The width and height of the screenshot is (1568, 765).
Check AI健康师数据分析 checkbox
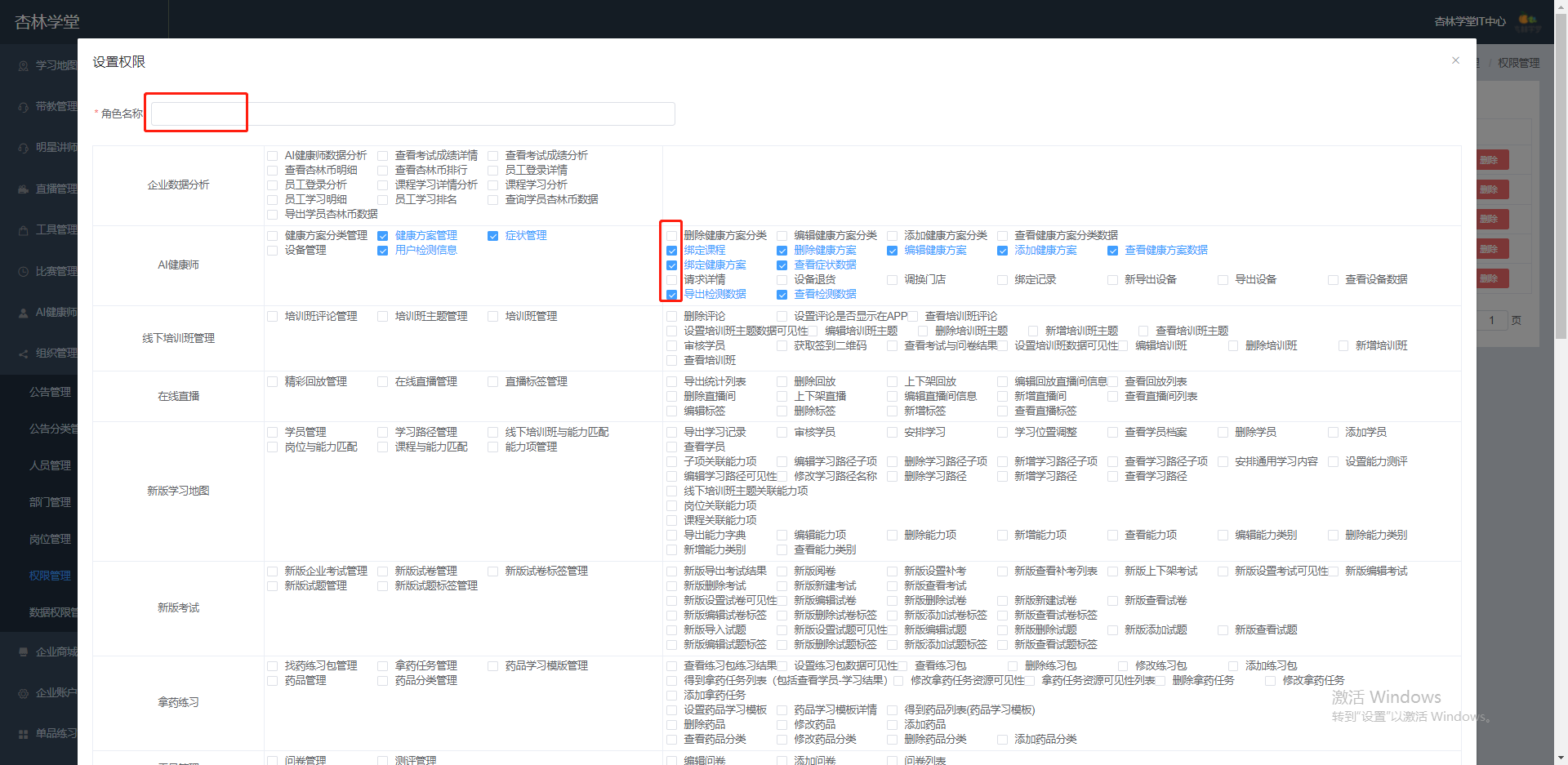273,156
